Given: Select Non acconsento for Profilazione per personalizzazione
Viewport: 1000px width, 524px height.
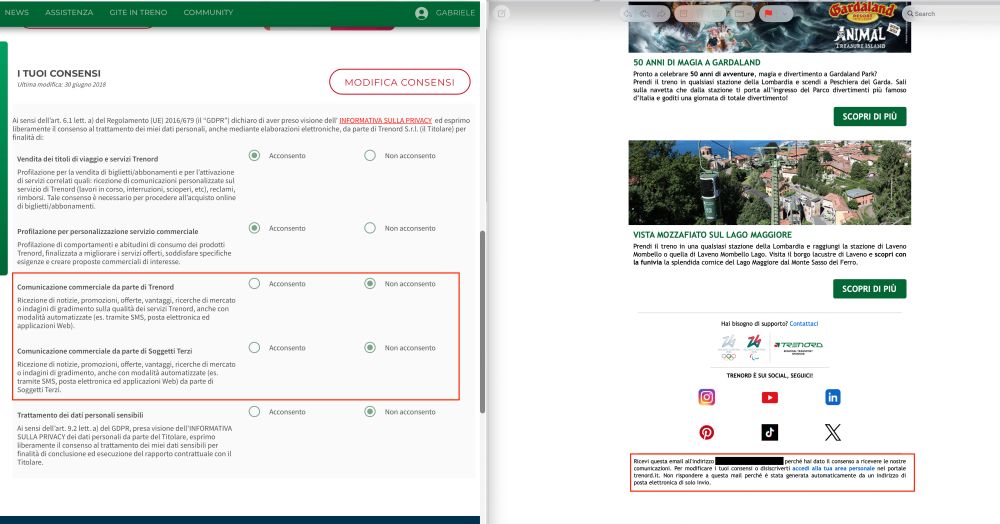Looking at the screenshot, I should pos(370,228).
